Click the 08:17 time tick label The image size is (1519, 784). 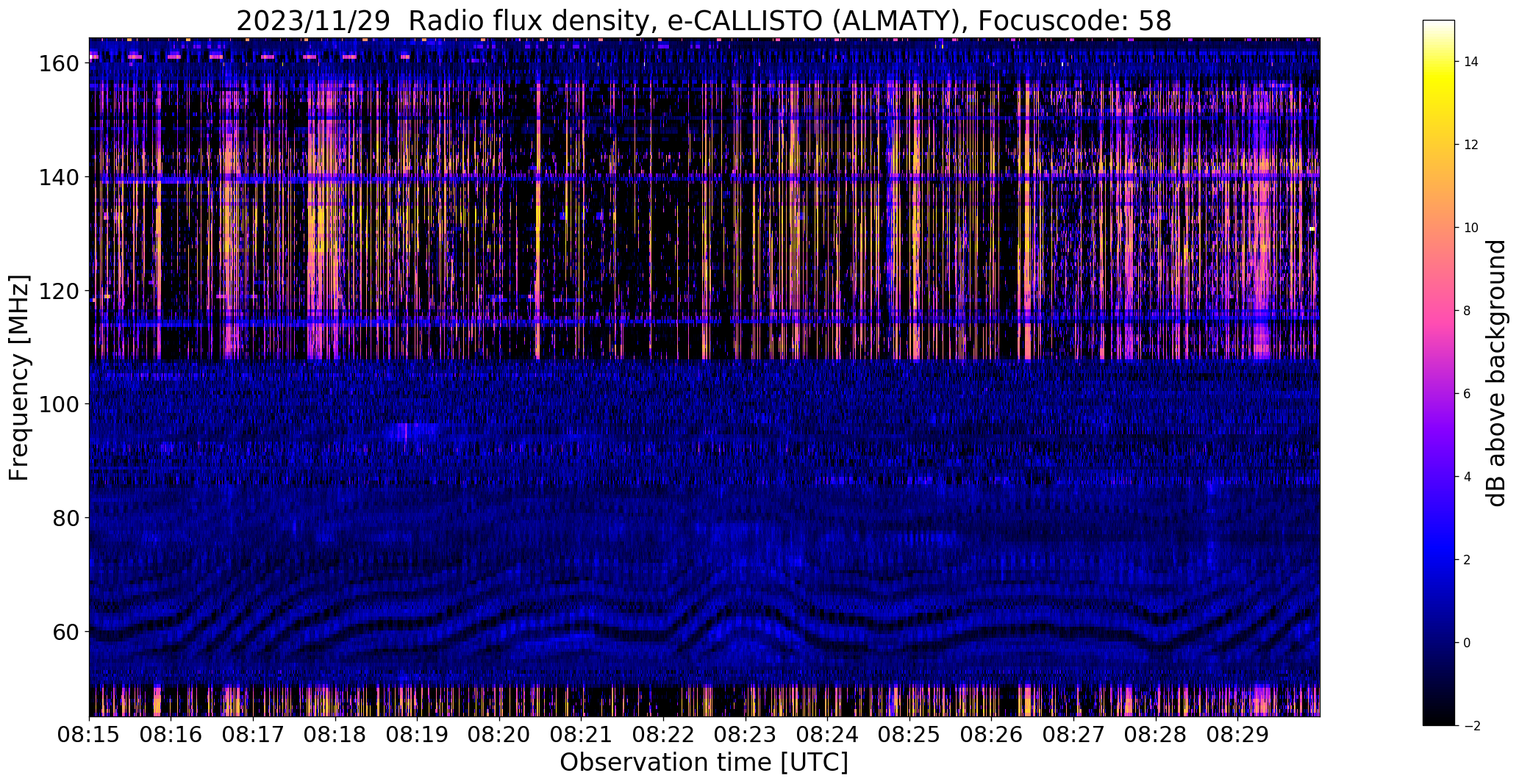click(253, 736)
